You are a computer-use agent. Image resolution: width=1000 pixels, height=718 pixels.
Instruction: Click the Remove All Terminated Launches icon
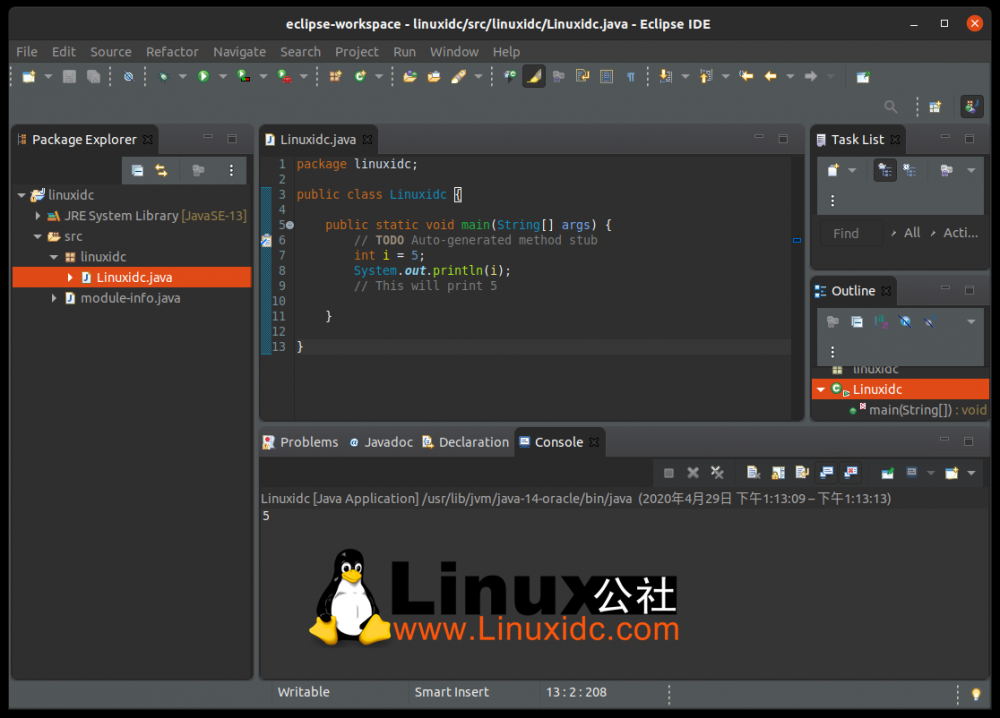[717, 473]
